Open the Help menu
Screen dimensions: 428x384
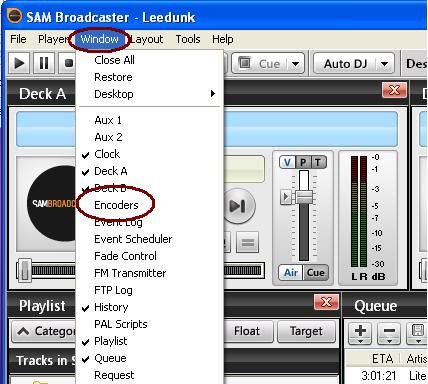223,39
